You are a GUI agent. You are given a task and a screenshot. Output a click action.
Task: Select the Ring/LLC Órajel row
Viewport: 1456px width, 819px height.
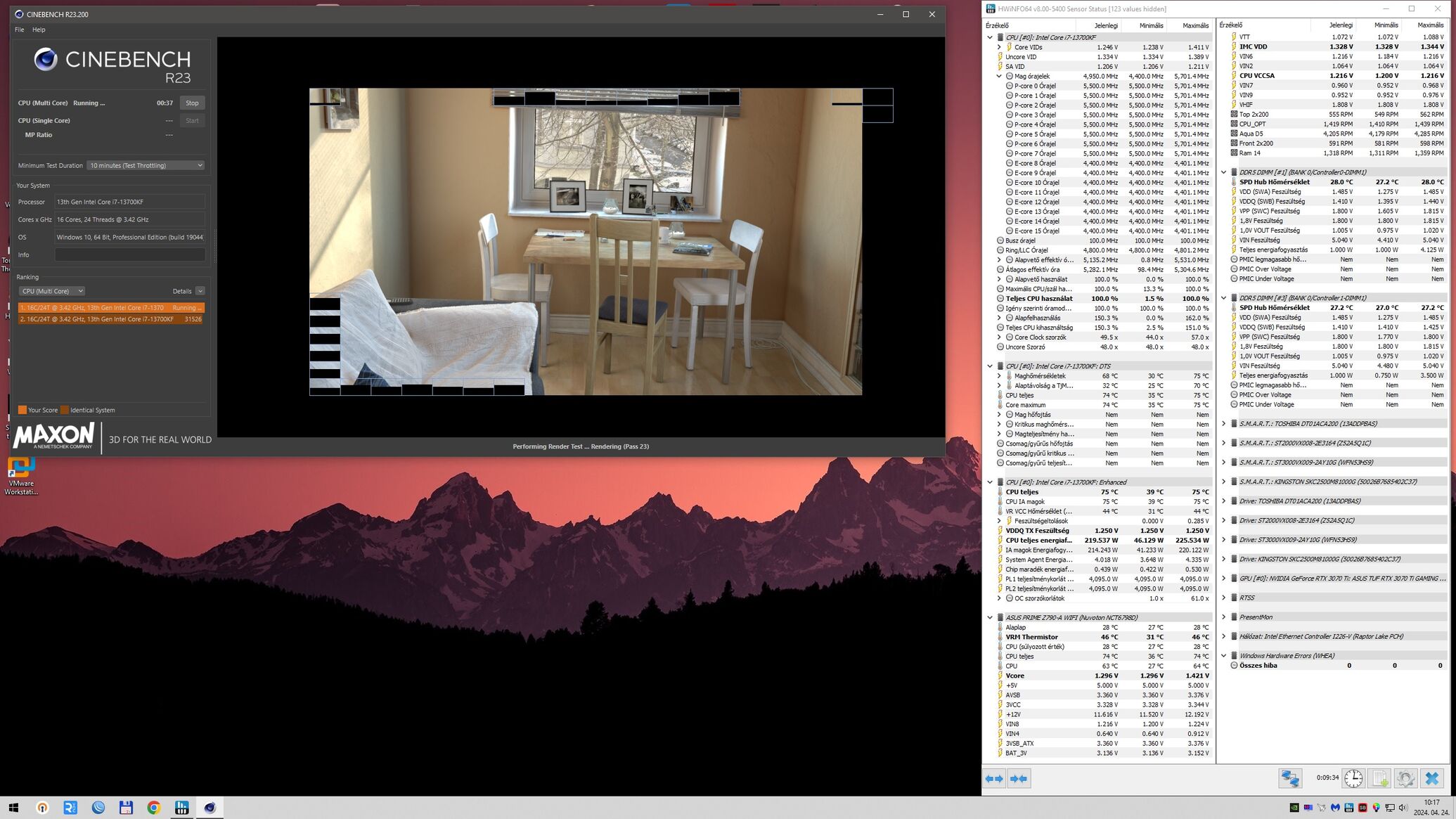[x=1103, y=250]
